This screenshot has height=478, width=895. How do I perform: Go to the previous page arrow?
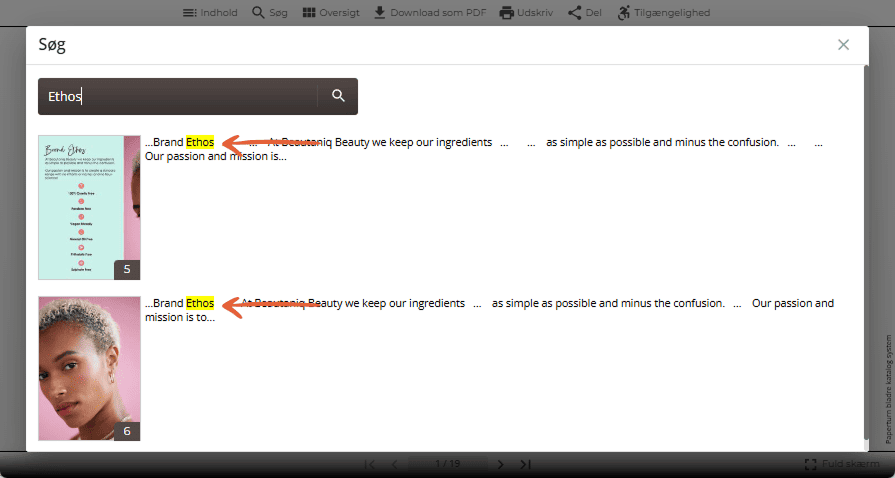[x=394, y=464]
